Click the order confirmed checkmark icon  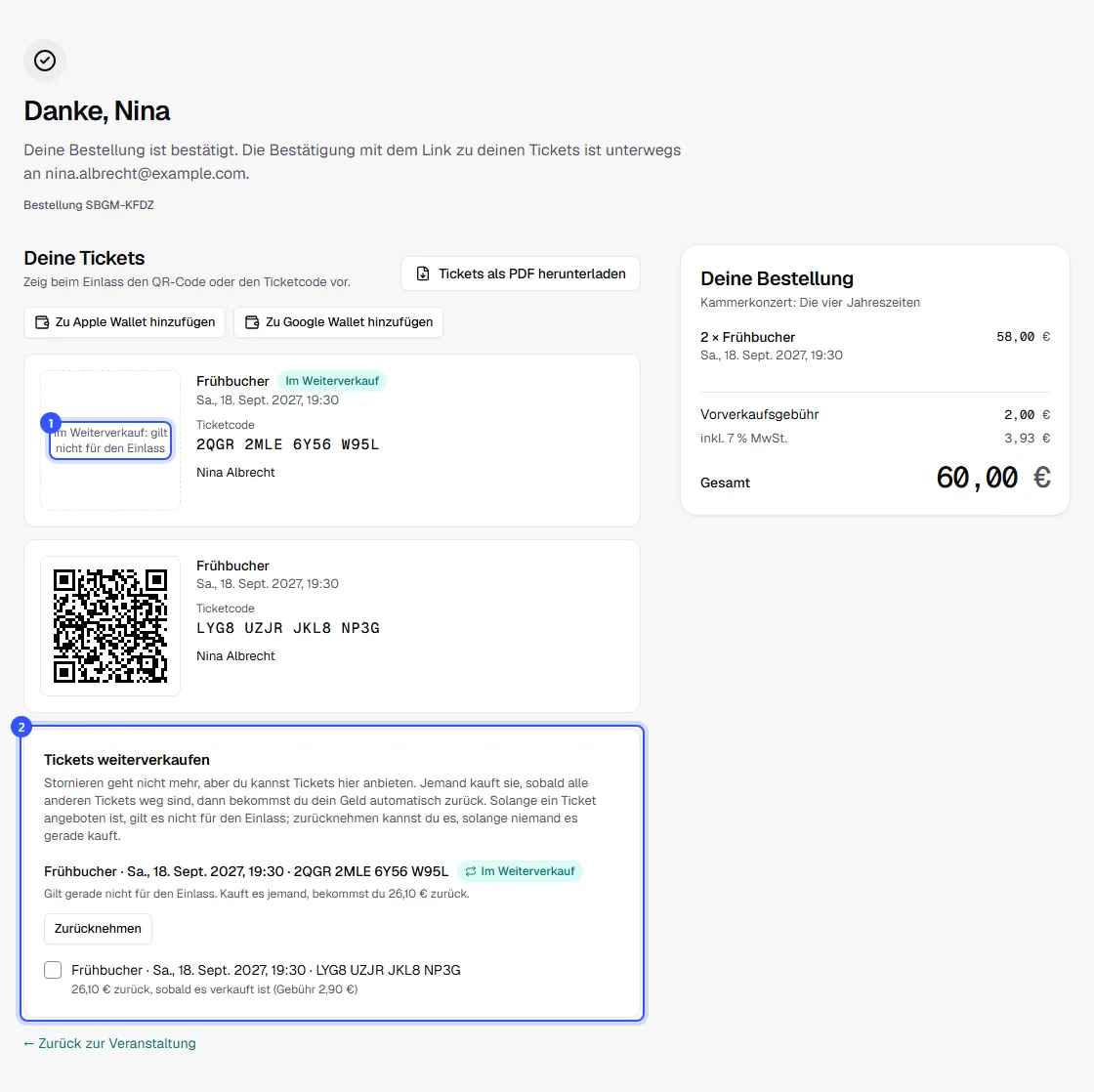click(x=45, y=61)
